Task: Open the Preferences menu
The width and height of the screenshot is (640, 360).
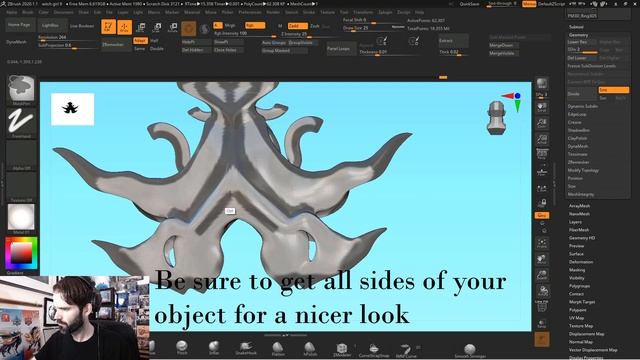Action: [x=250, y=12]
